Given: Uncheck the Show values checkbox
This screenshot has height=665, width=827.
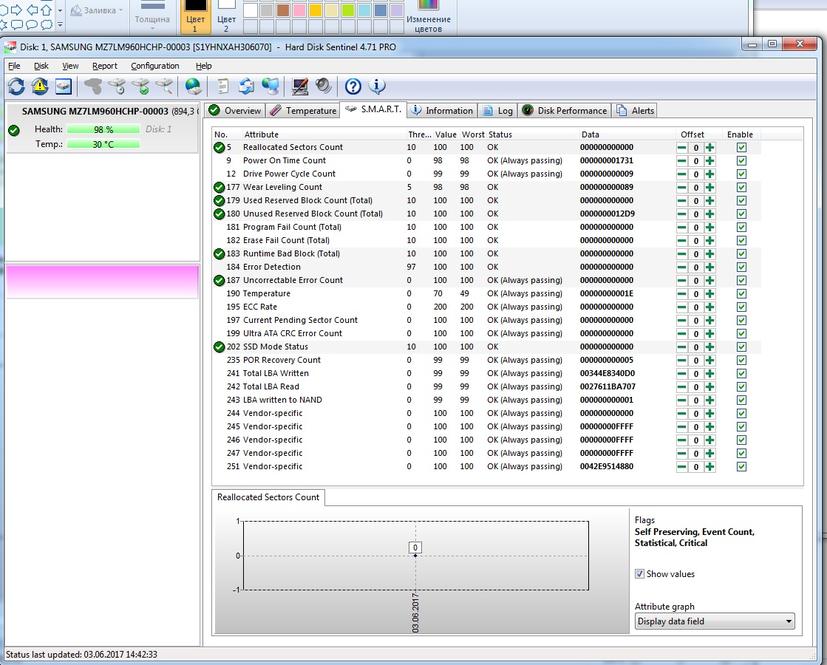Looking at the screenshot, I should coord(639,574).
